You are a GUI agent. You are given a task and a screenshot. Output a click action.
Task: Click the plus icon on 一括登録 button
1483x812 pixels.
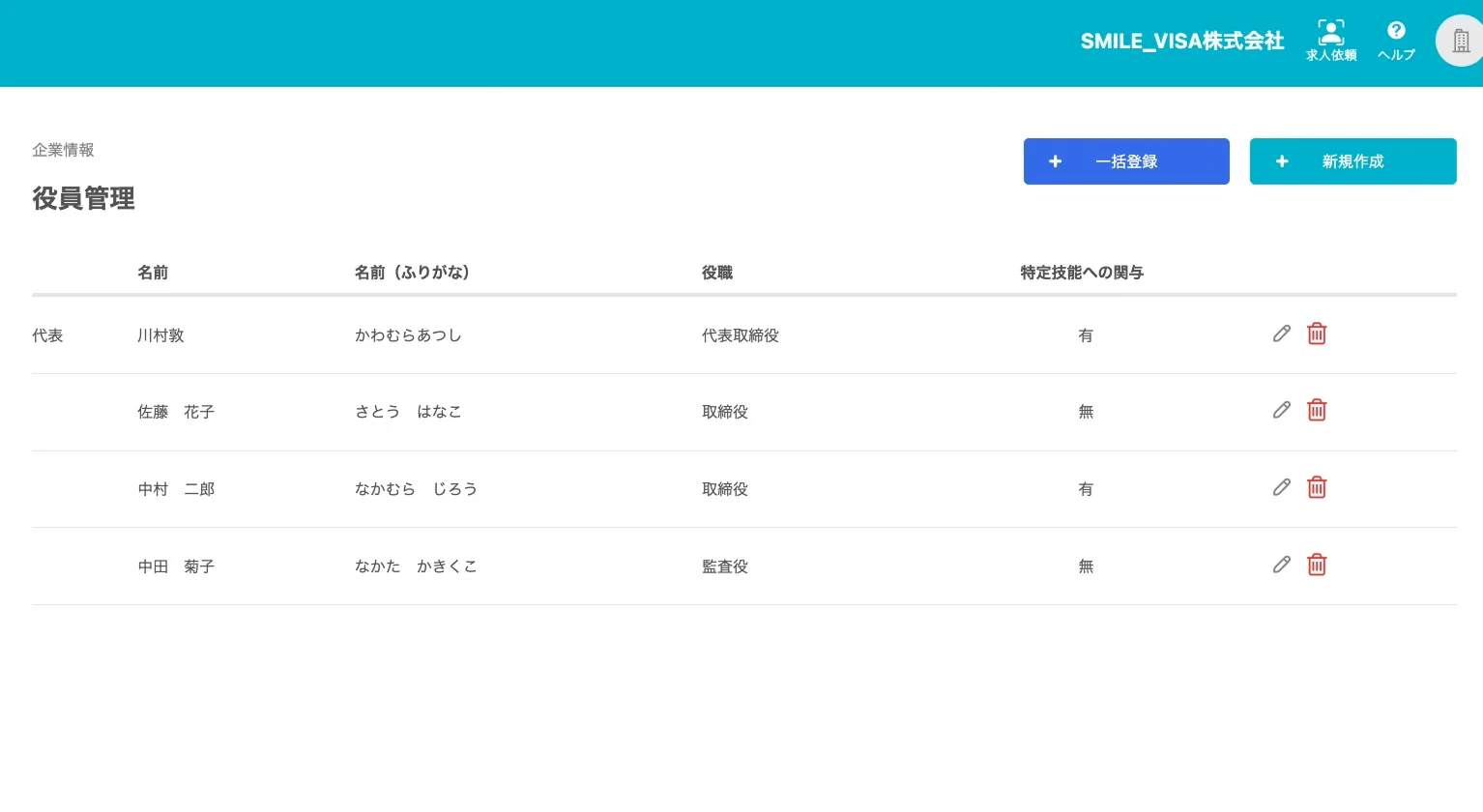(x=1055, y=160)
